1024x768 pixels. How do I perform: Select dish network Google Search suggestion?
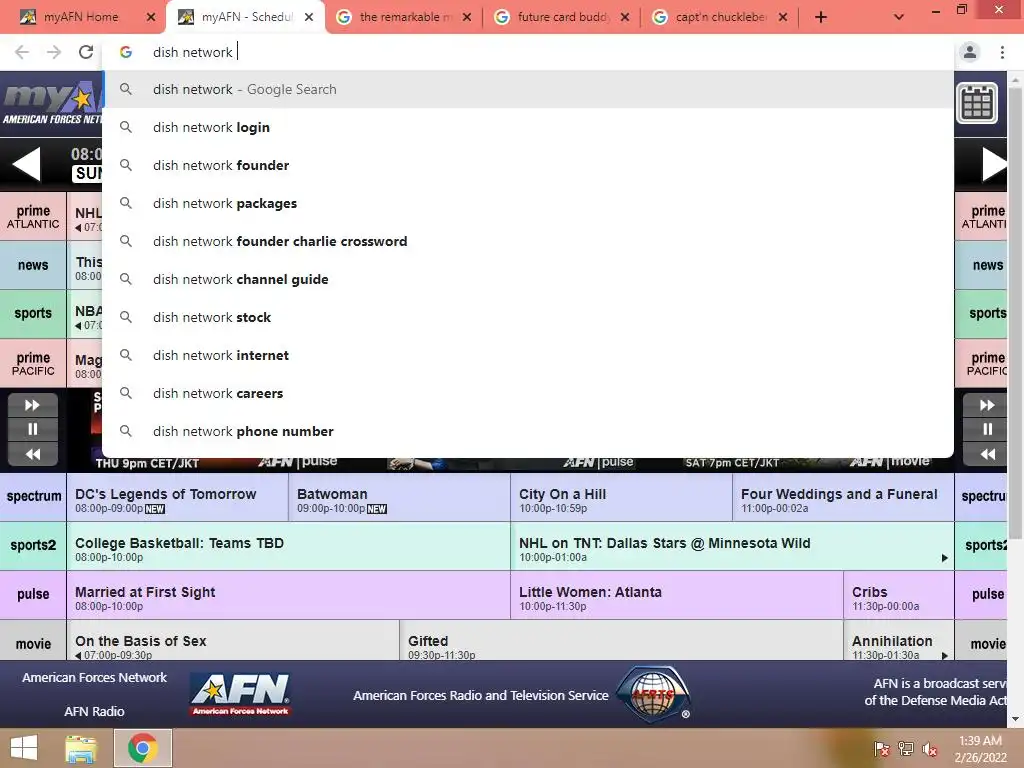point(528,89)
